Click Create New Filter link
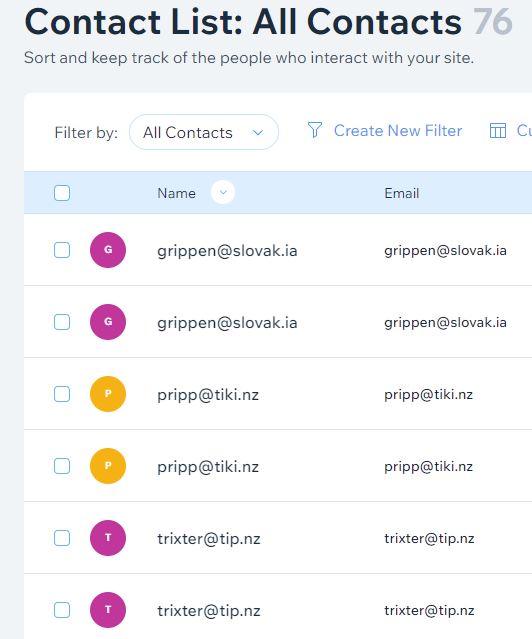532x639 pixels. (x=398, y=131)
